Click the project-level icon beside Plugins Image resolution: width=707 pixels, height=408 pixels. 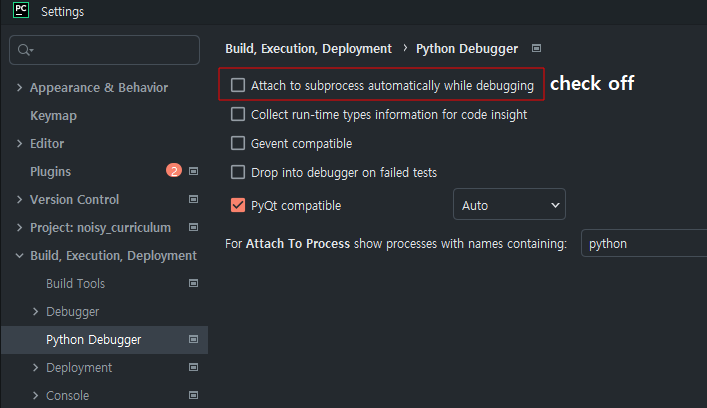pyautogui.click(x=194, y=172)
